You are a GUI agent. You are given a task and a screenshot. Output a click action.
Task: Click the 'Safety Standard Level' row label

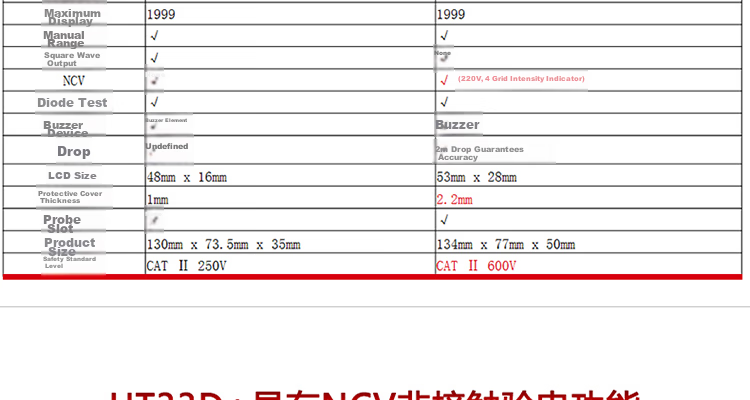point(69,262)
